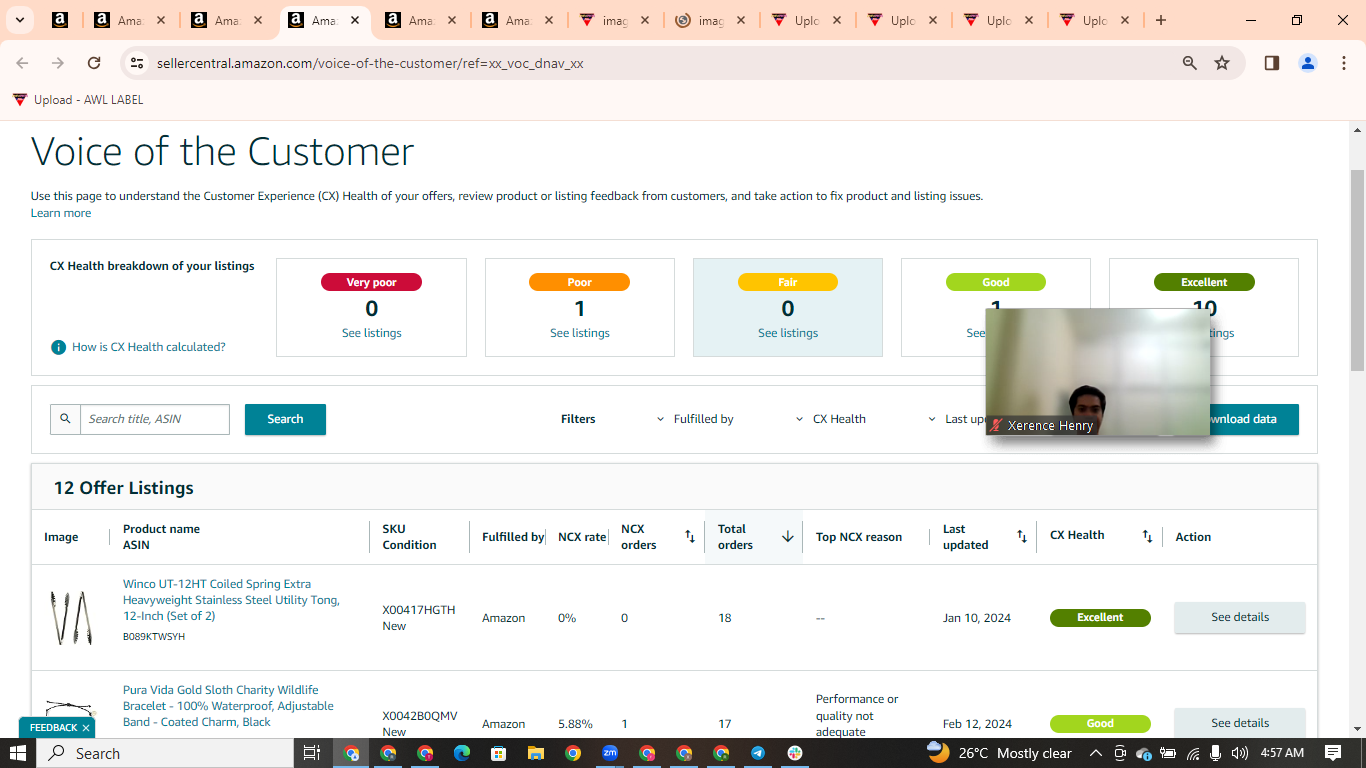Click the Good badge on the Pura Vida row
1366x768 pixels.
click(1100, 724)
